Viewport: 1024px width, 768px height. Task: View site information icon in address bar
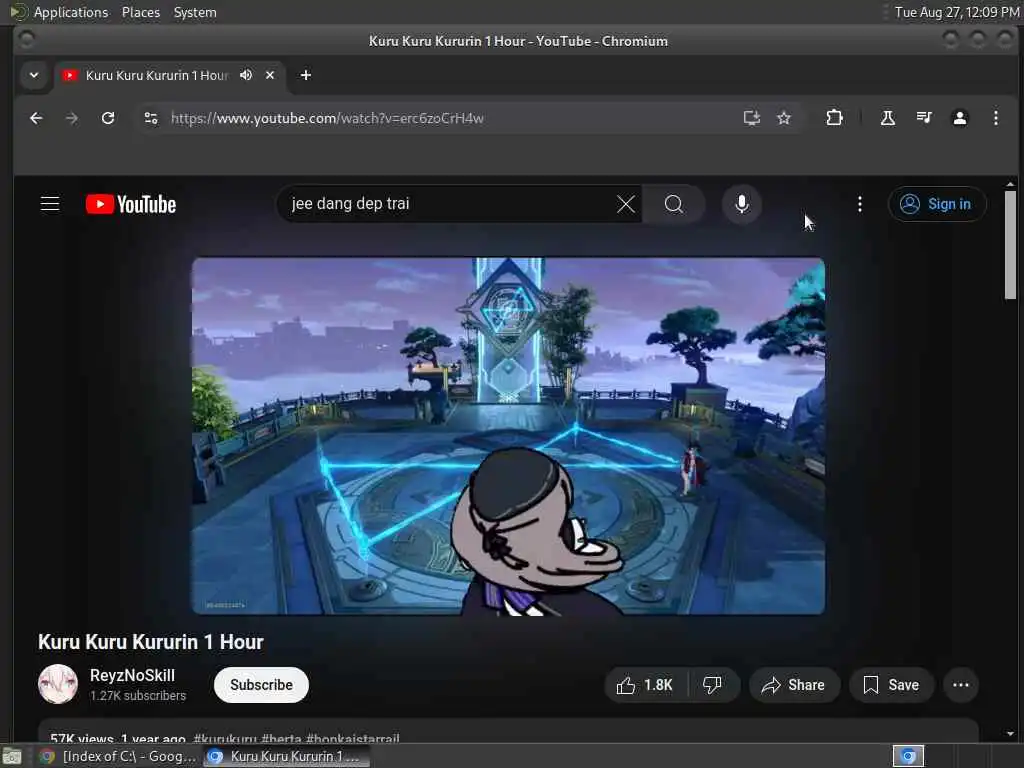151,118
